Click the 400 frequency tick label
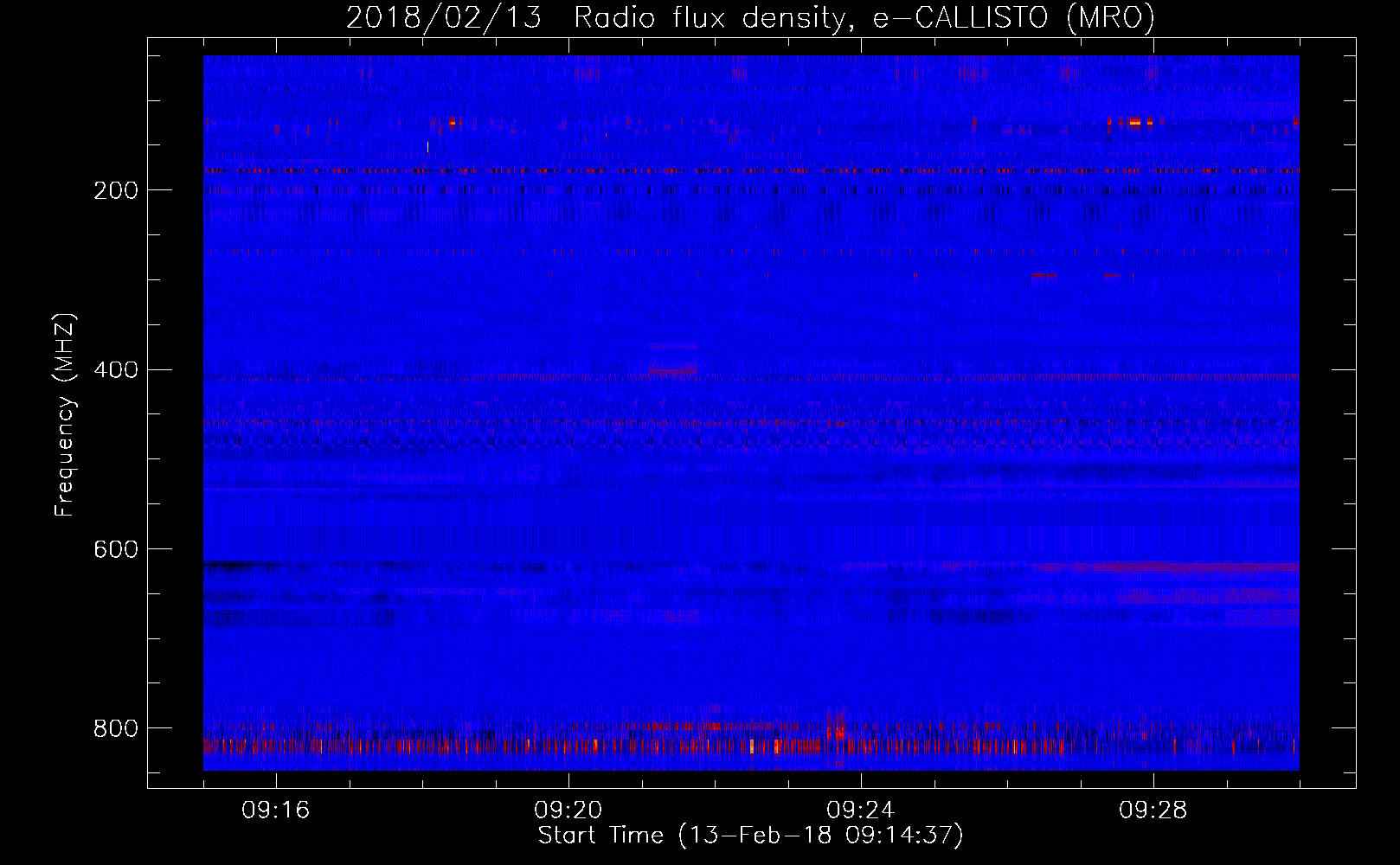Image resolution: width=1400 pixels, height=865 pixels. 116,370
